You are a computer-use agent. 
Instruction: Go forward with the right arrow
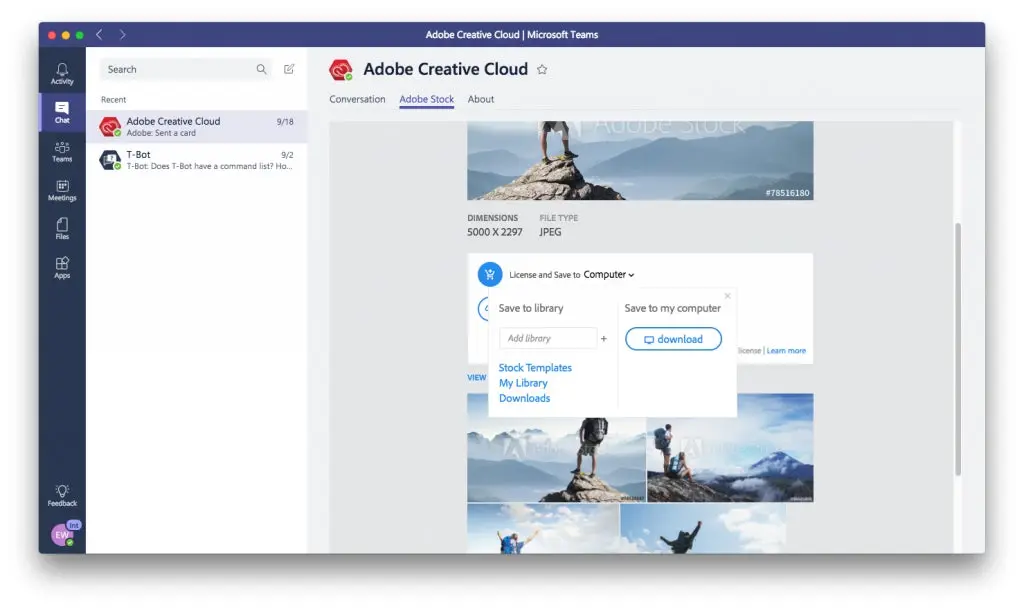point(122,35)
